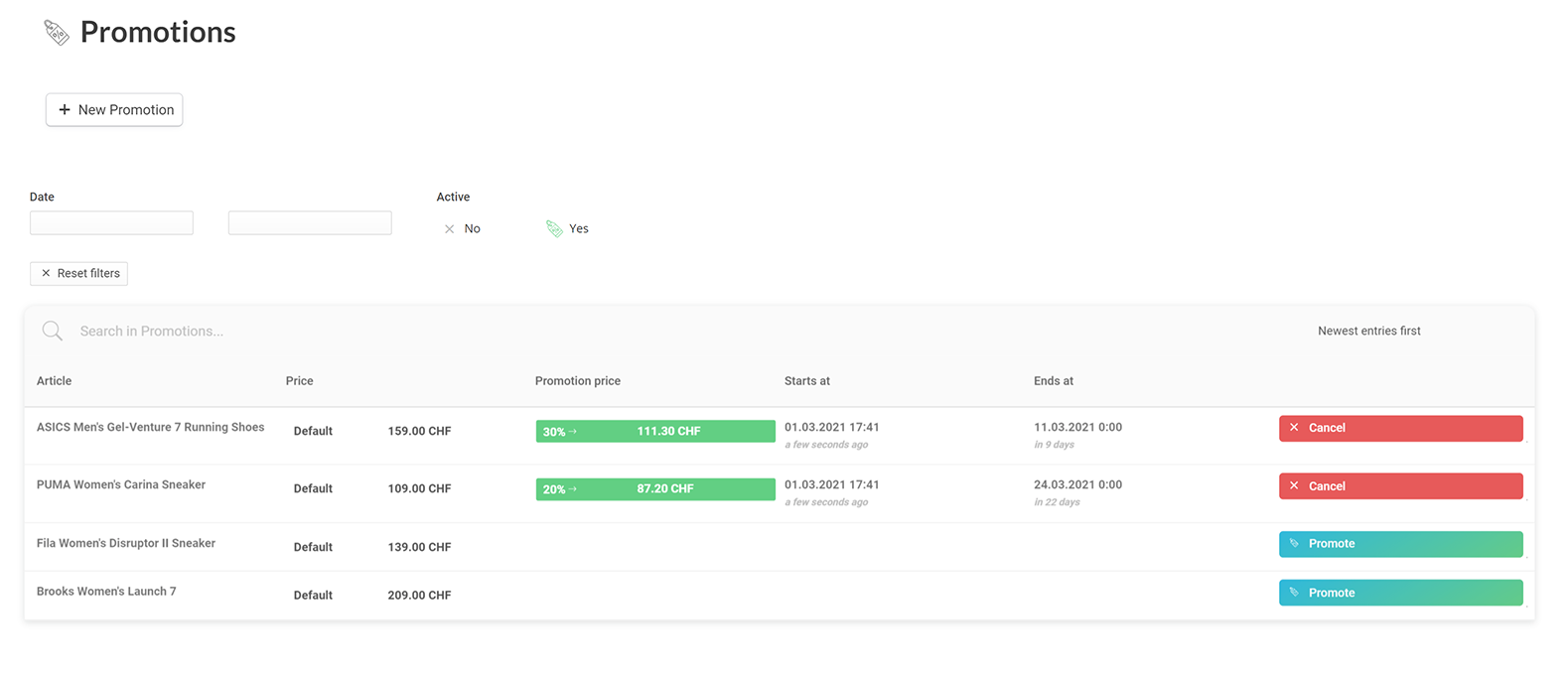Image resolution: width=1568 pixels, height=677 pixels.
Task: Click the 109.00 CHF price
Action: (x=420, y=489)
